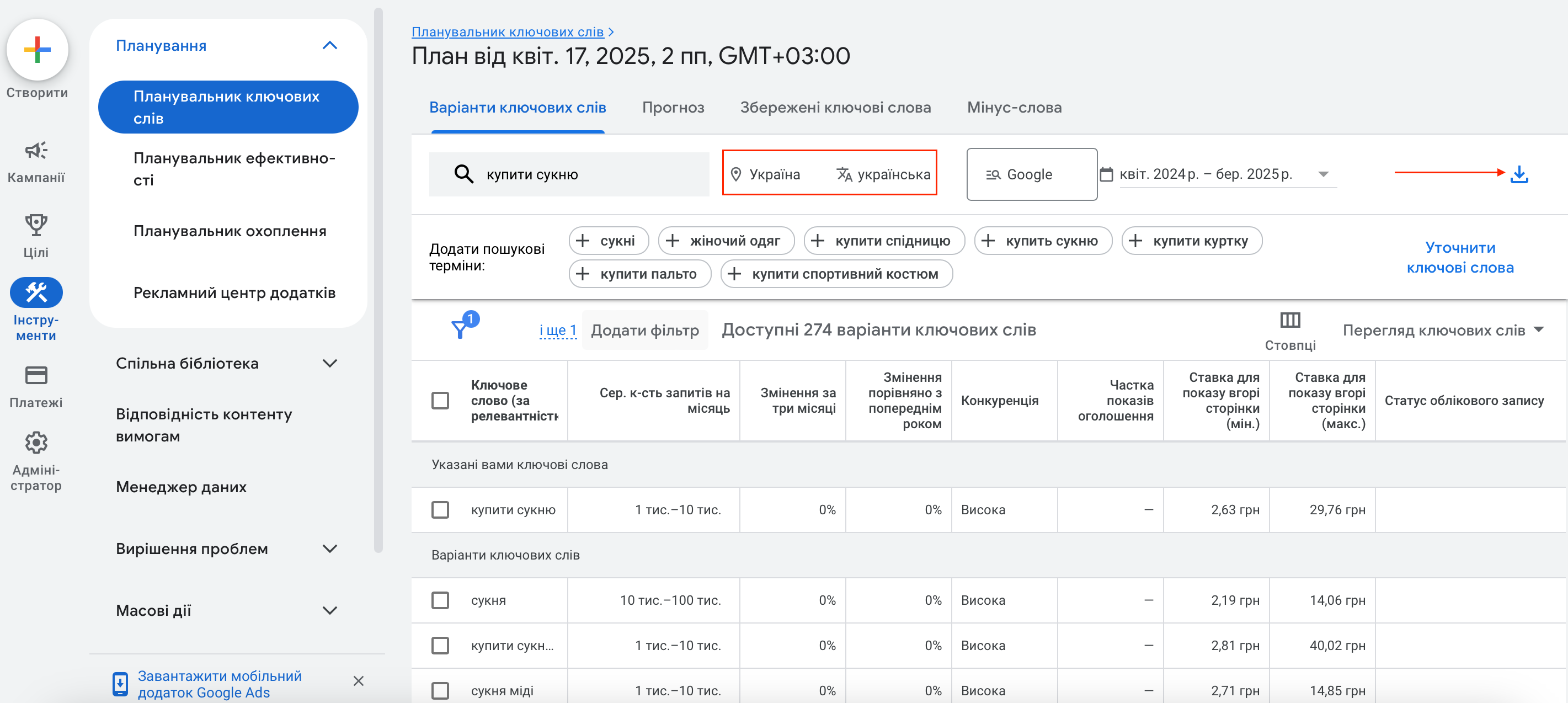This screenshot has height=703, width=1568.
Task: Open Tools wrench icon
Action: (36, 292)
